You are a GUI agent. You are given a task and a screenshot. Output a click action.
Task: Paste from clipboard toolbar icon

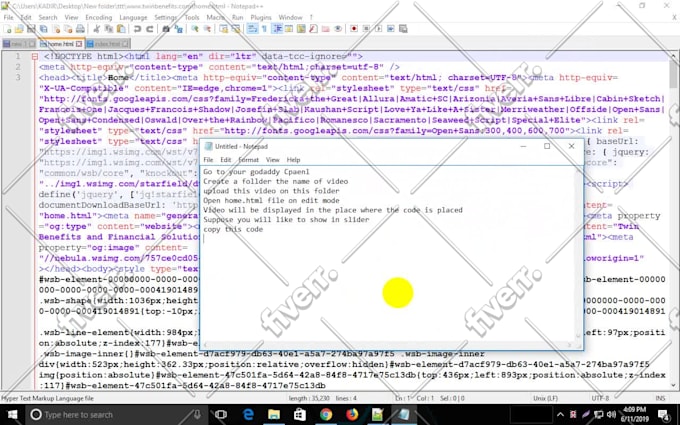coord(121,29)
